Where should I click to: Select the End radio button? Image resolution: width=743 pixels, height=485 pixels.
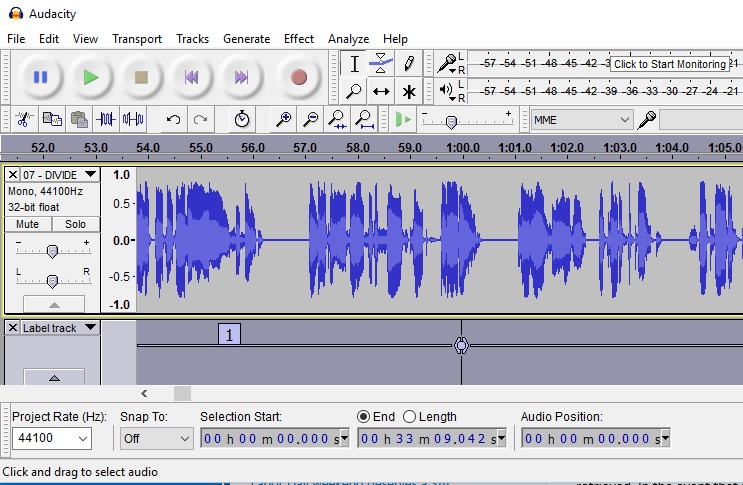click(363, 416)
